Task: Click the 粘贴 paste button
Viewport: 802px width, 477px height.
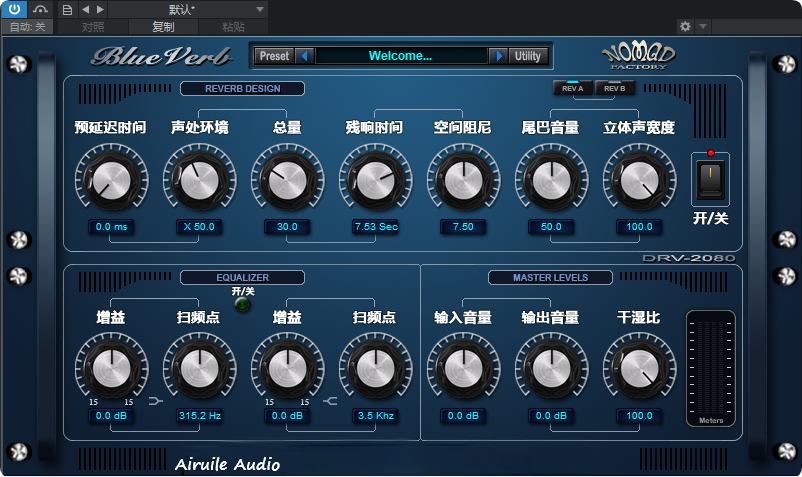Action: [x=233, y=27]
